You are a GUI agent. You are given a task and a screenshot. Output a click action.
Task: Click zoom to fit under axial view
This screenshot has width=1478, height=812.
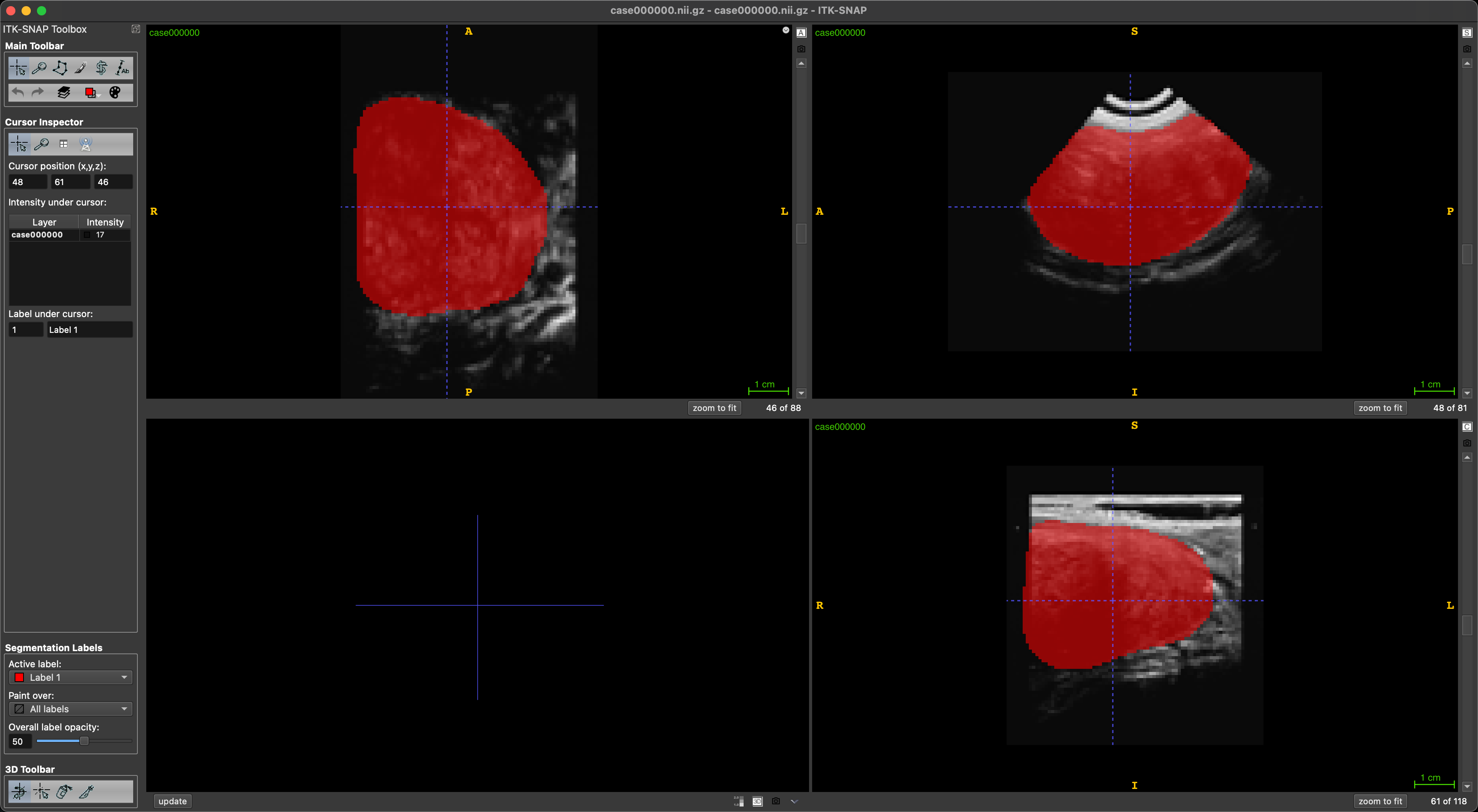click(x=714, y=408)
